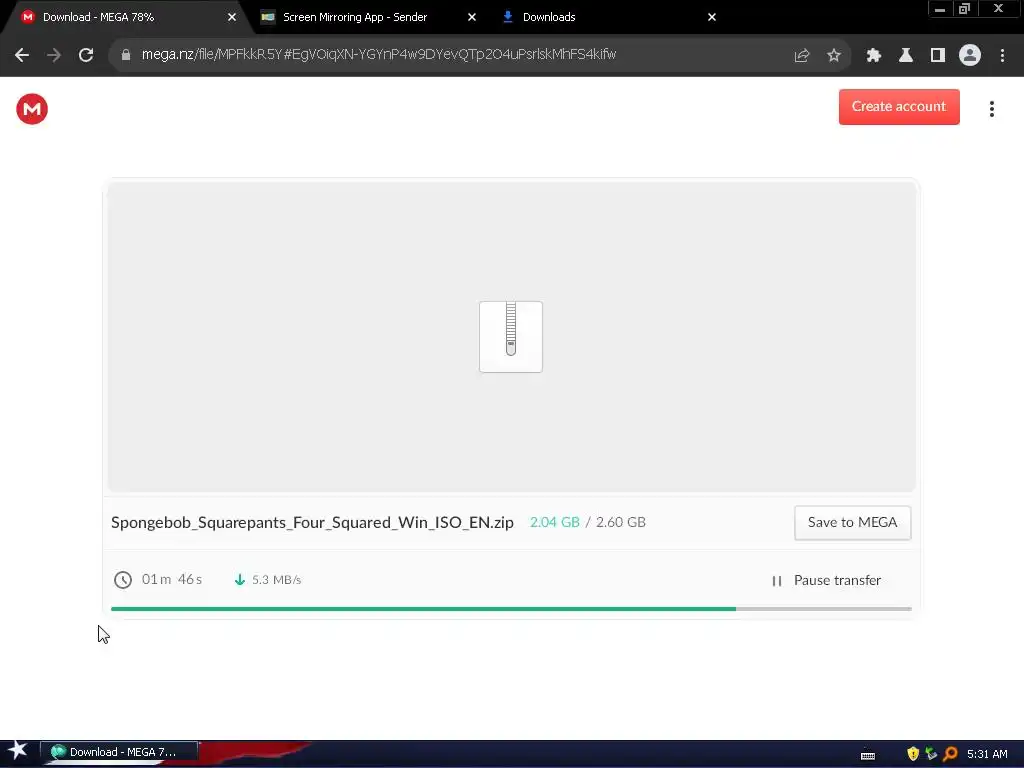Open the star Start button on taskbar
The height and width of the screenshot is (768, 1024).
point(18,751)
